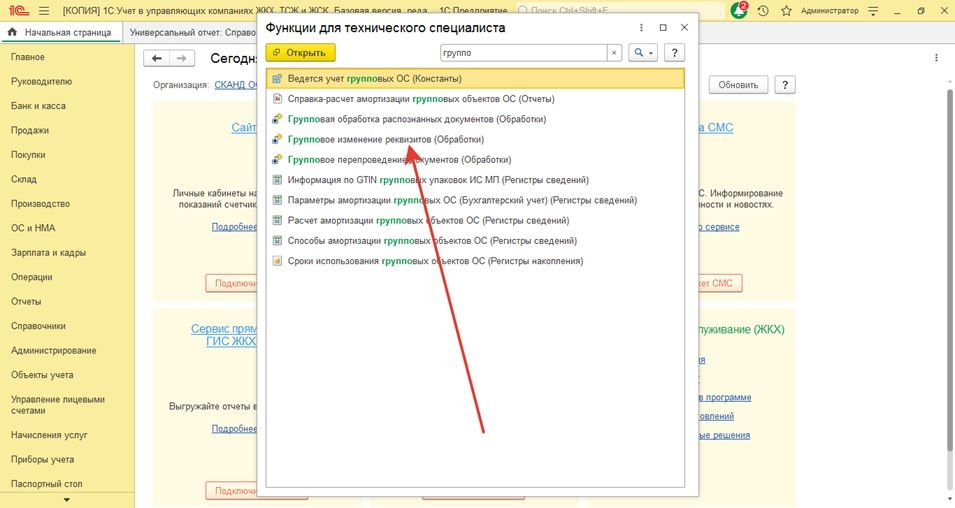This screenshot has height=508, width=955.
Task: Open the Справочники section
Action: [x=38, y=326]
